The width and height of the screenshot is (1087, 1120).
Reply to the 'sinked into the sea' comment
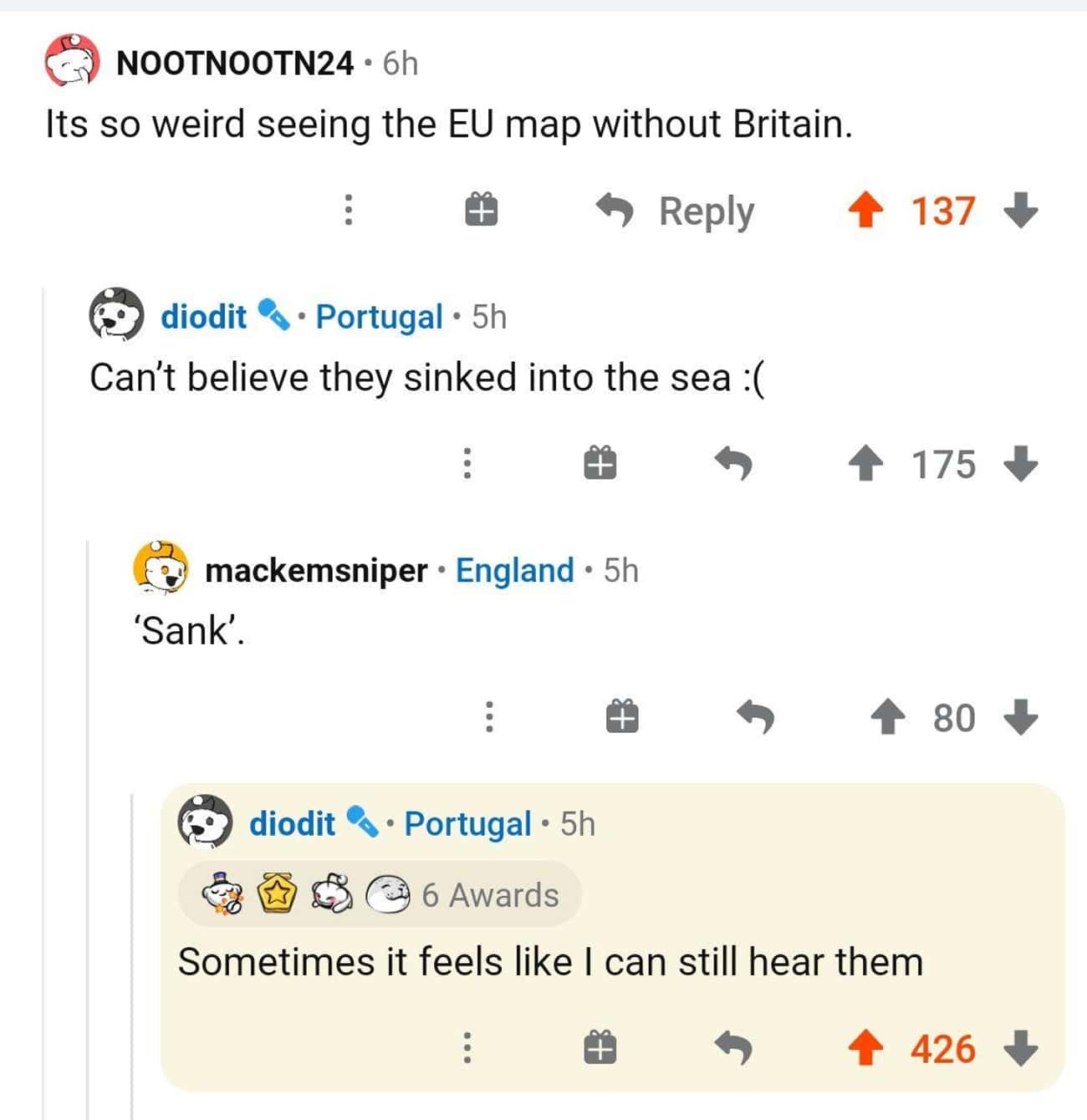[733, 463]
